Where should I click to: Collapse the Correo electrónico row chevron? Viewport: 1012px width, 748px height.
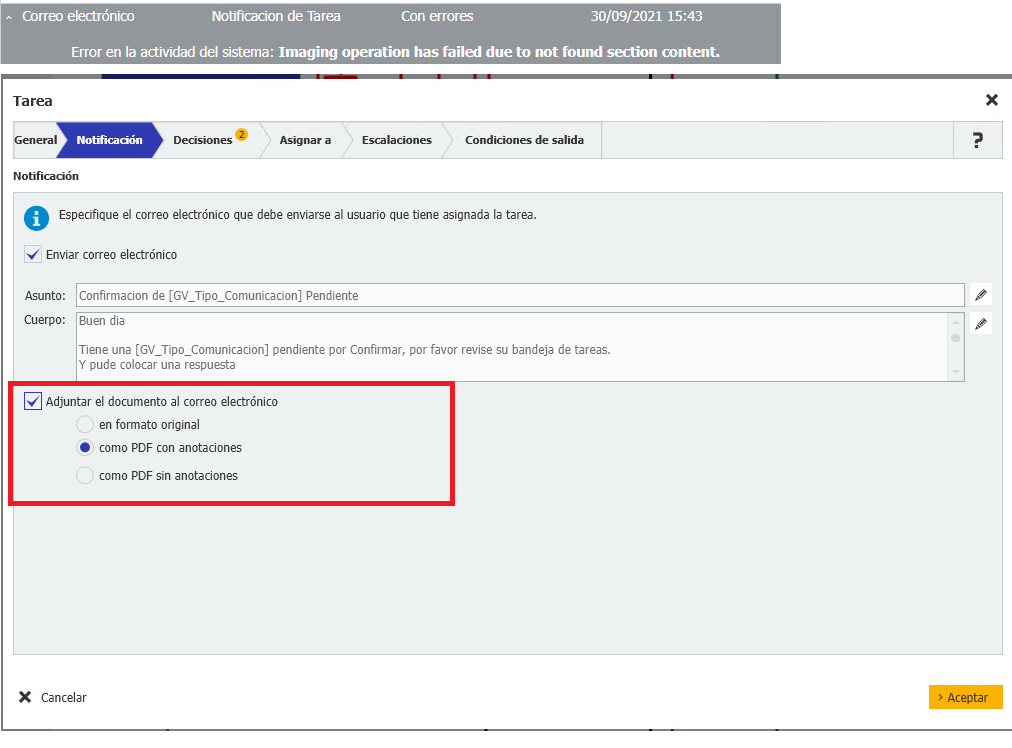coord(9,17)
